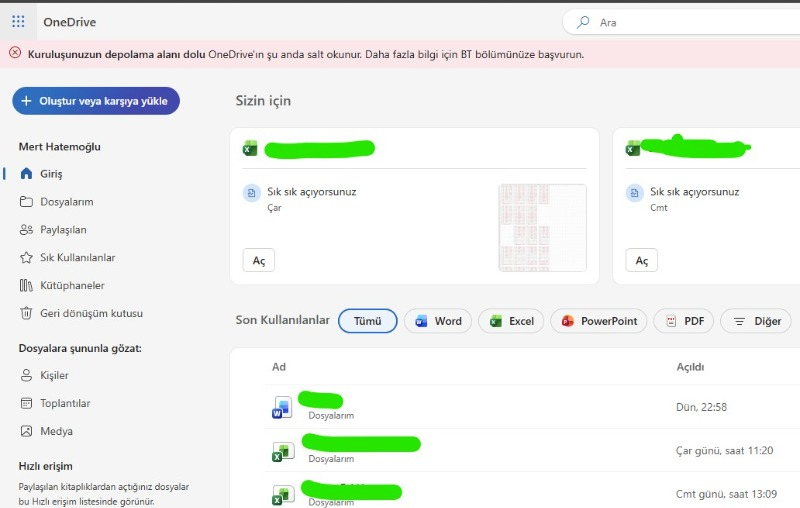Click the Giriş home icon
This screenshot has width=800, height=508.
pyautogui.click(x=26, y=173)
